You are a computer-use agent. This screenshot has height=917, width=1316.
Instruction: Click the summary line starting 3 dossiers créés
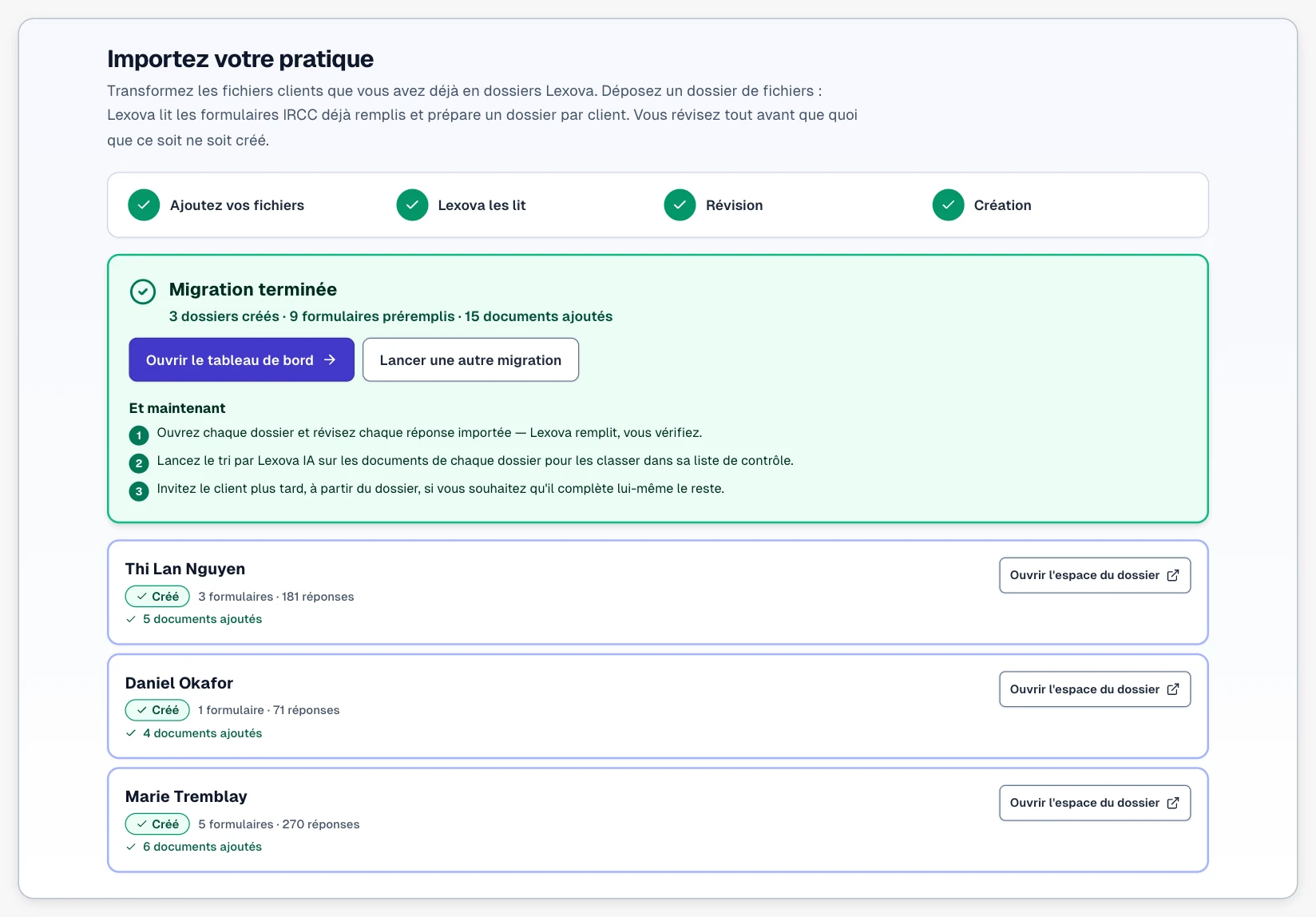[x=390, y=316]
